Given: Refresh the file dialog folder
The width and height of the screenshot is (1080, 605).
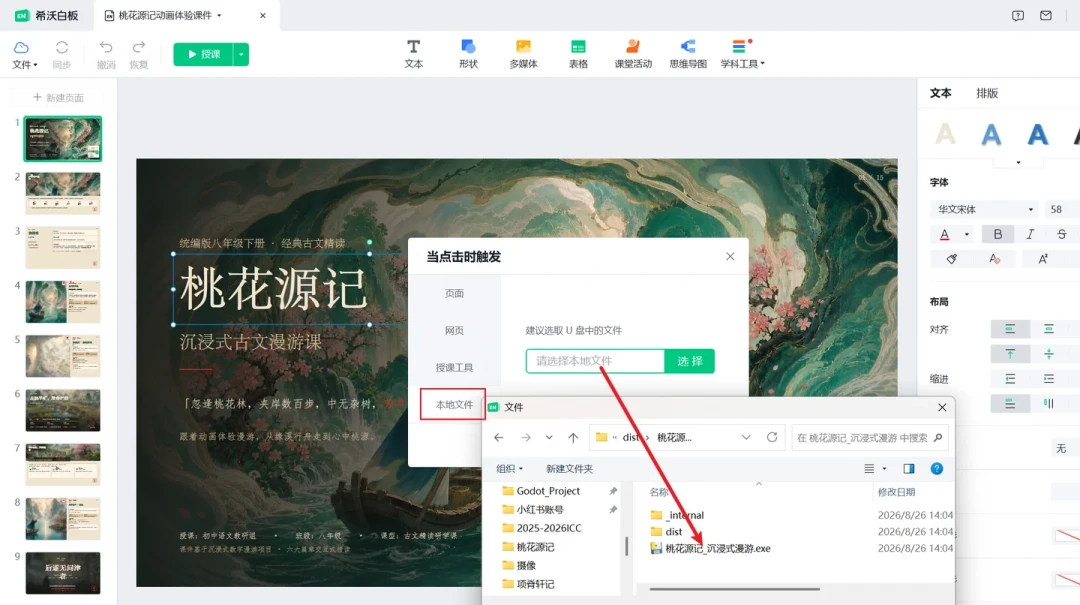Looking at the screenshot, I should (772, 438).
